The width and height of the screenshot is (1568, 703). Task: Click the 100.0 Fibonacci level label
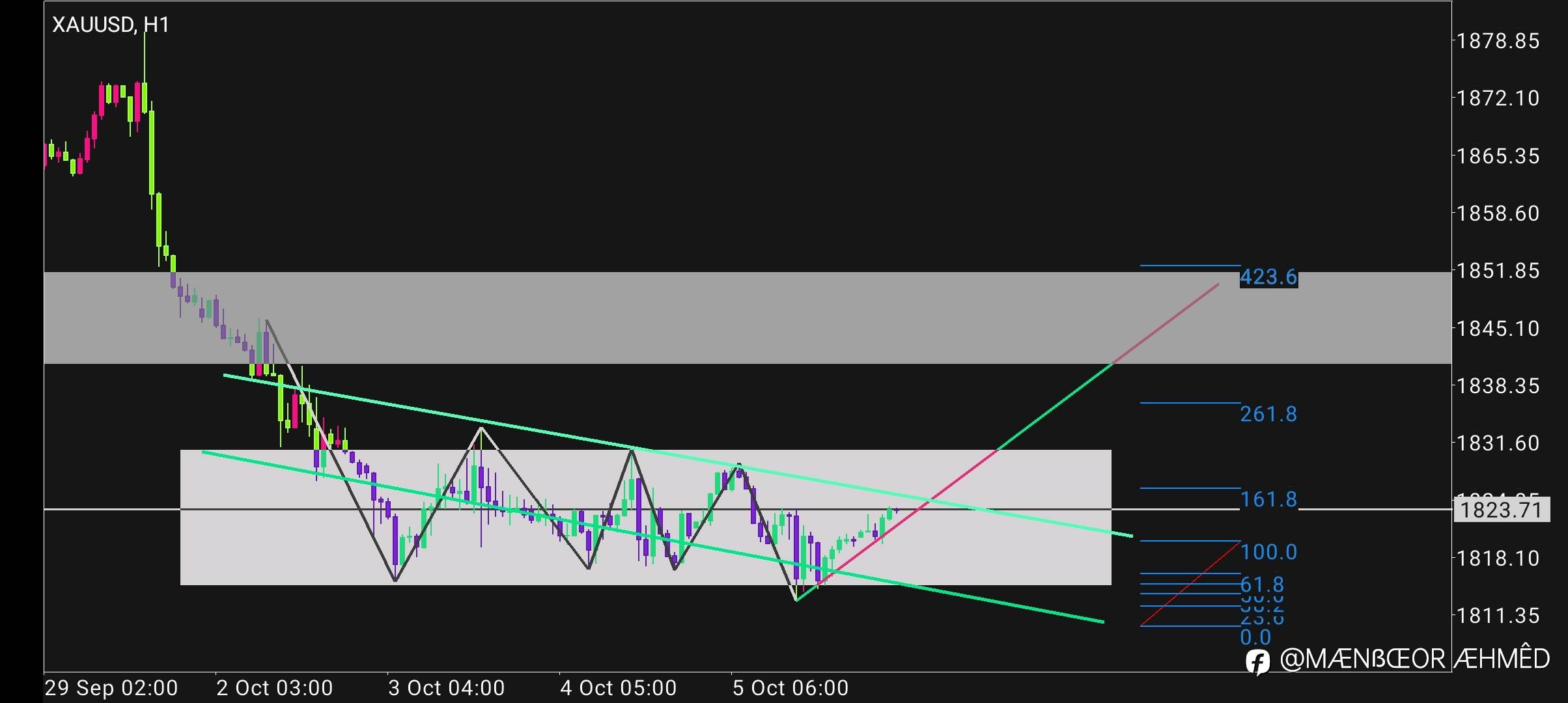tap(1268, 552)
